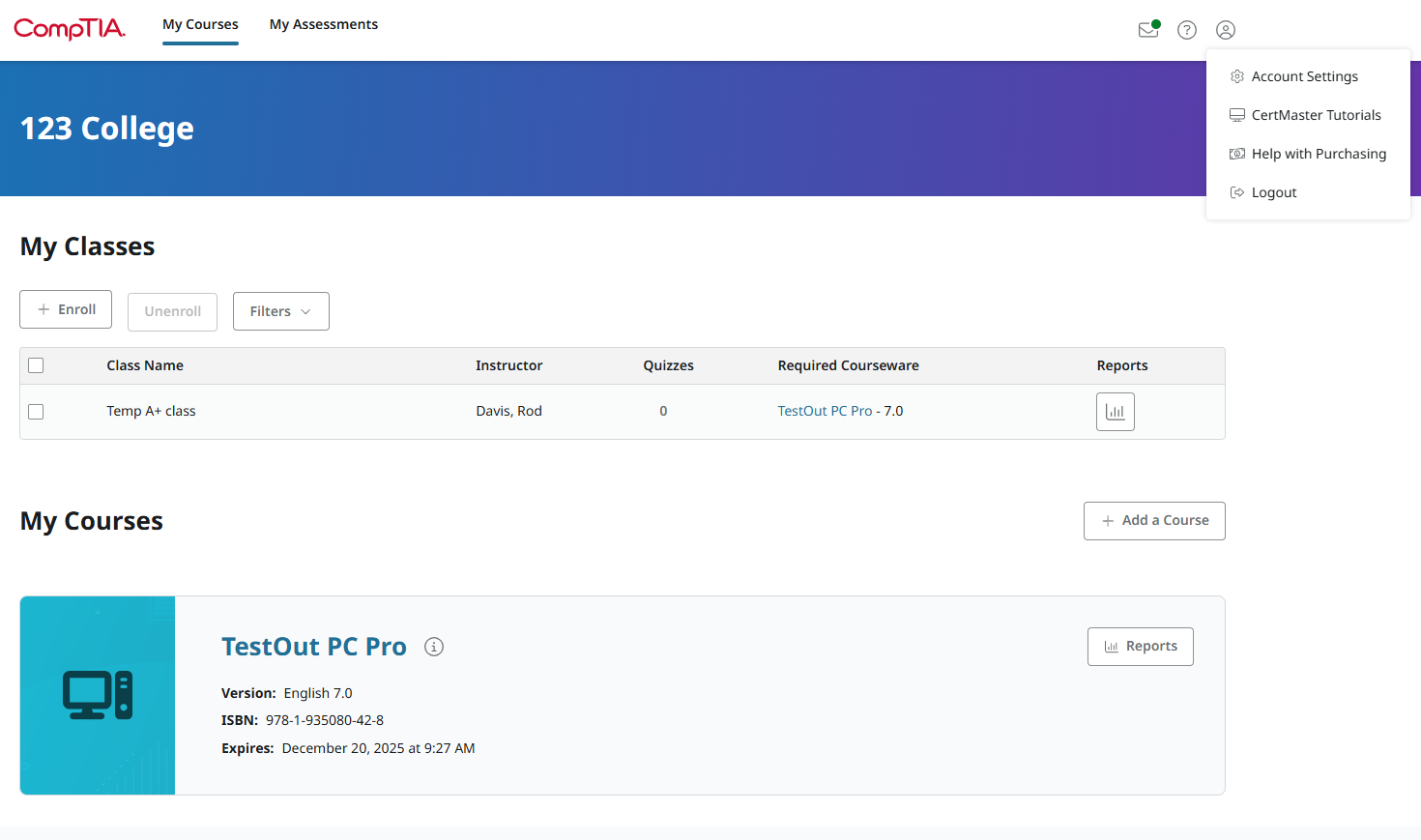Open reports chart icon for Temp A+ class
Image resolution: width=1421 pixels, height=840 pixels.
[1116, 412]
